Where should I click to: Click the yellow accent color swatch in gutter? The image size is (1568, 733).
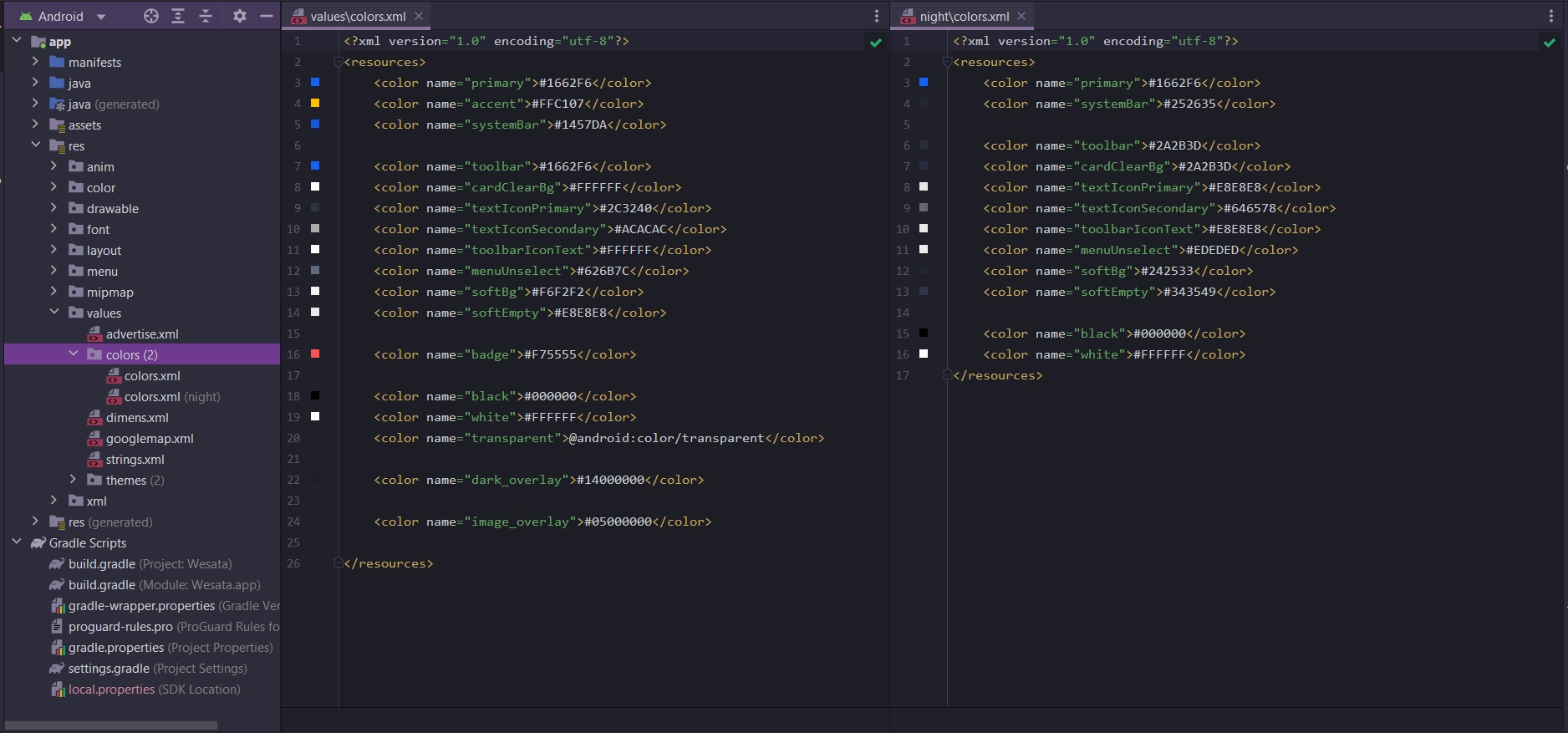[x=315, y=104]
